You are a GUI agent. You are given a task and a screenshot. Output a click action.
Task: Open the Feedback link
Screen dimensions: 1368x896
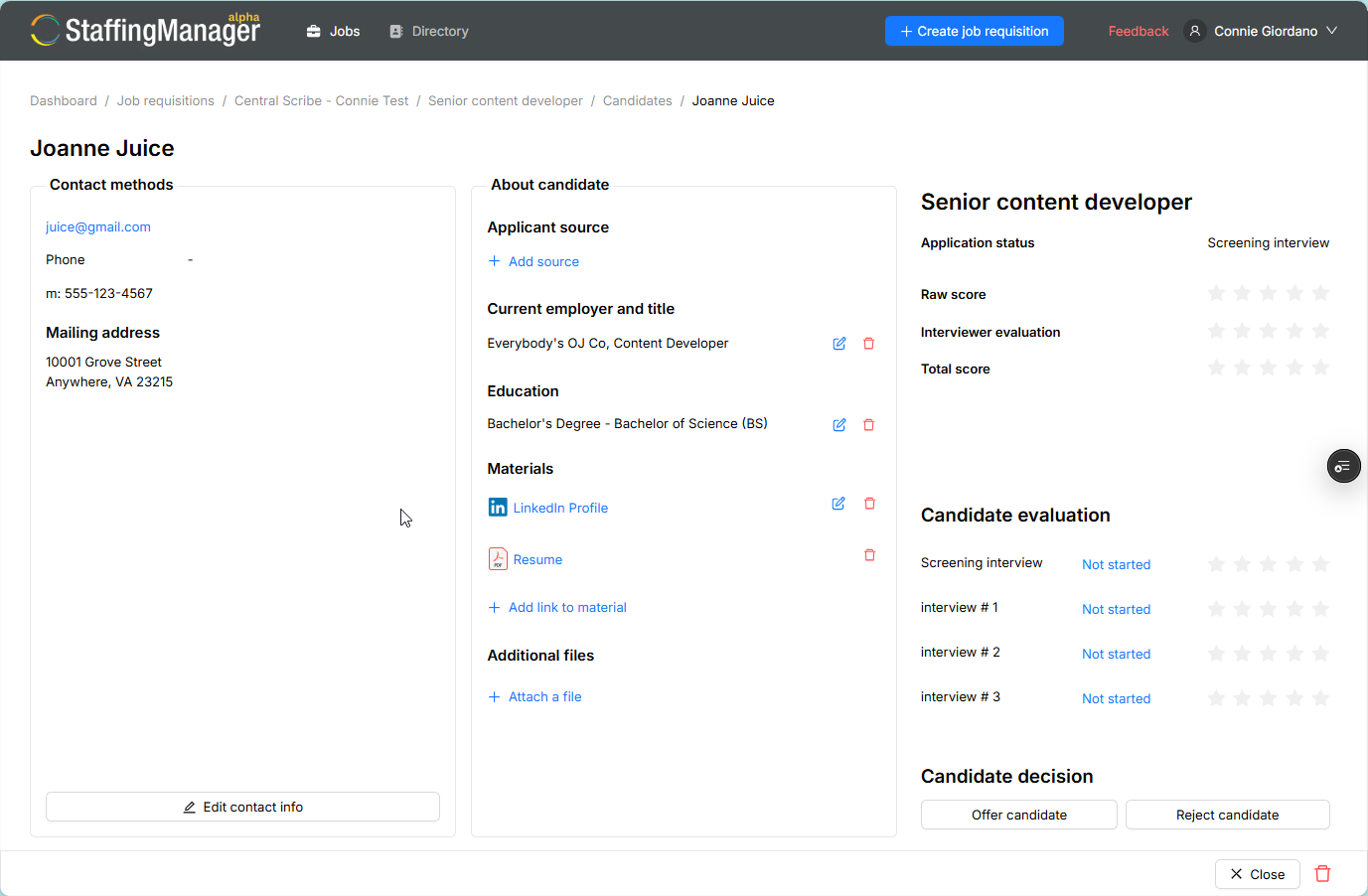click(x=1139, y=31)
